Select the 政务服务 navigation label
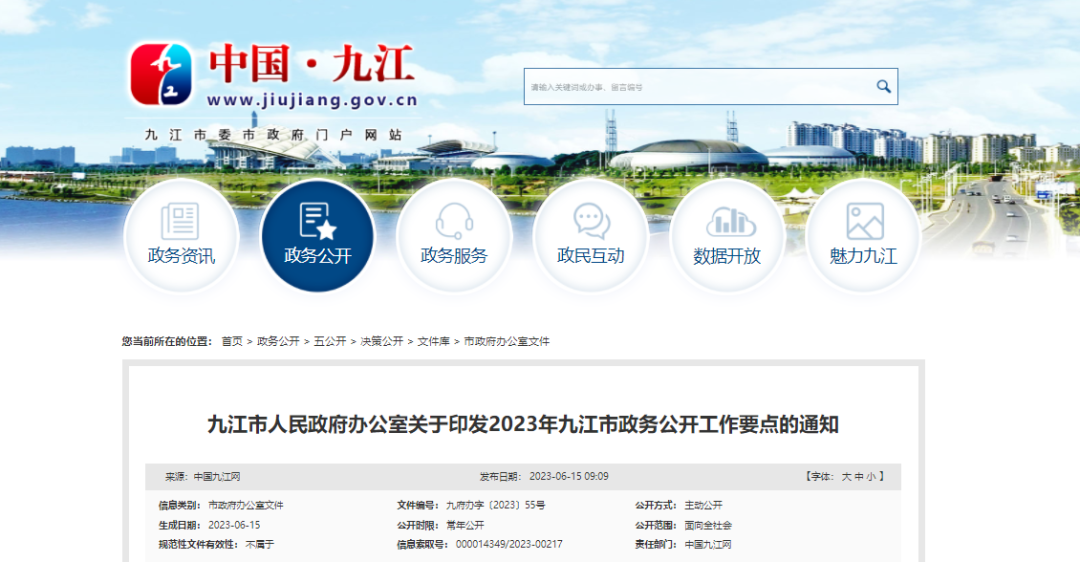The image size is (1080, 562). tap(454, 256)
